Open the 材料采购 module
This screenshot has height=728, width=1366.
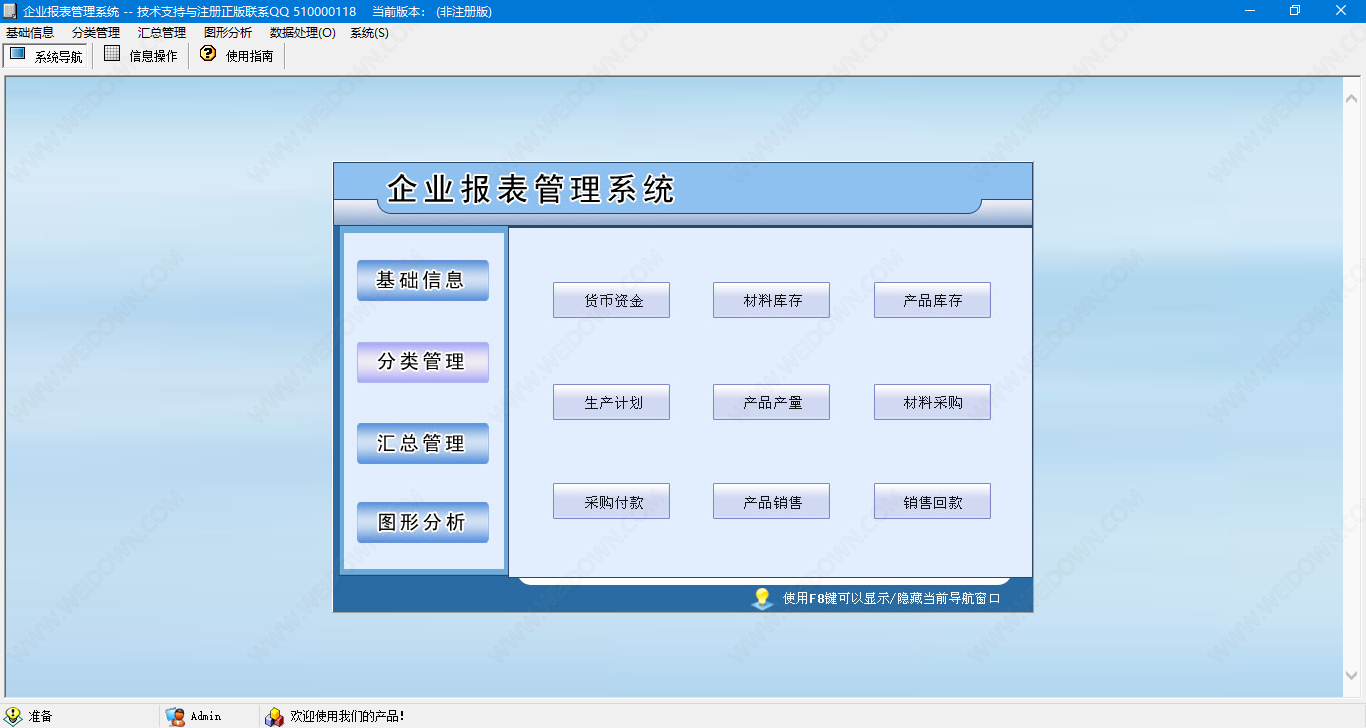932,402
